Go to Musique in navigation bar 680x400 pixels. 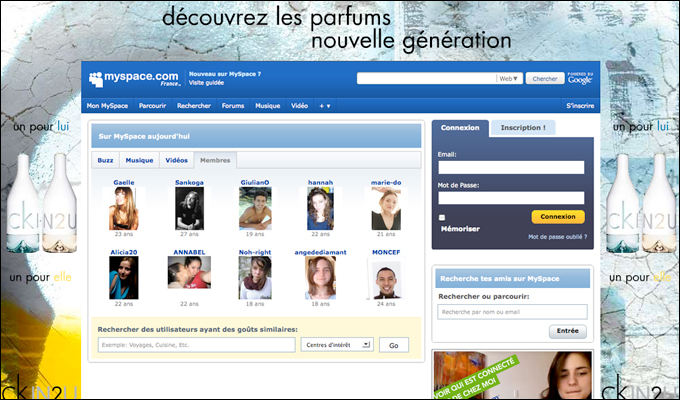click(x=268, y=106)
